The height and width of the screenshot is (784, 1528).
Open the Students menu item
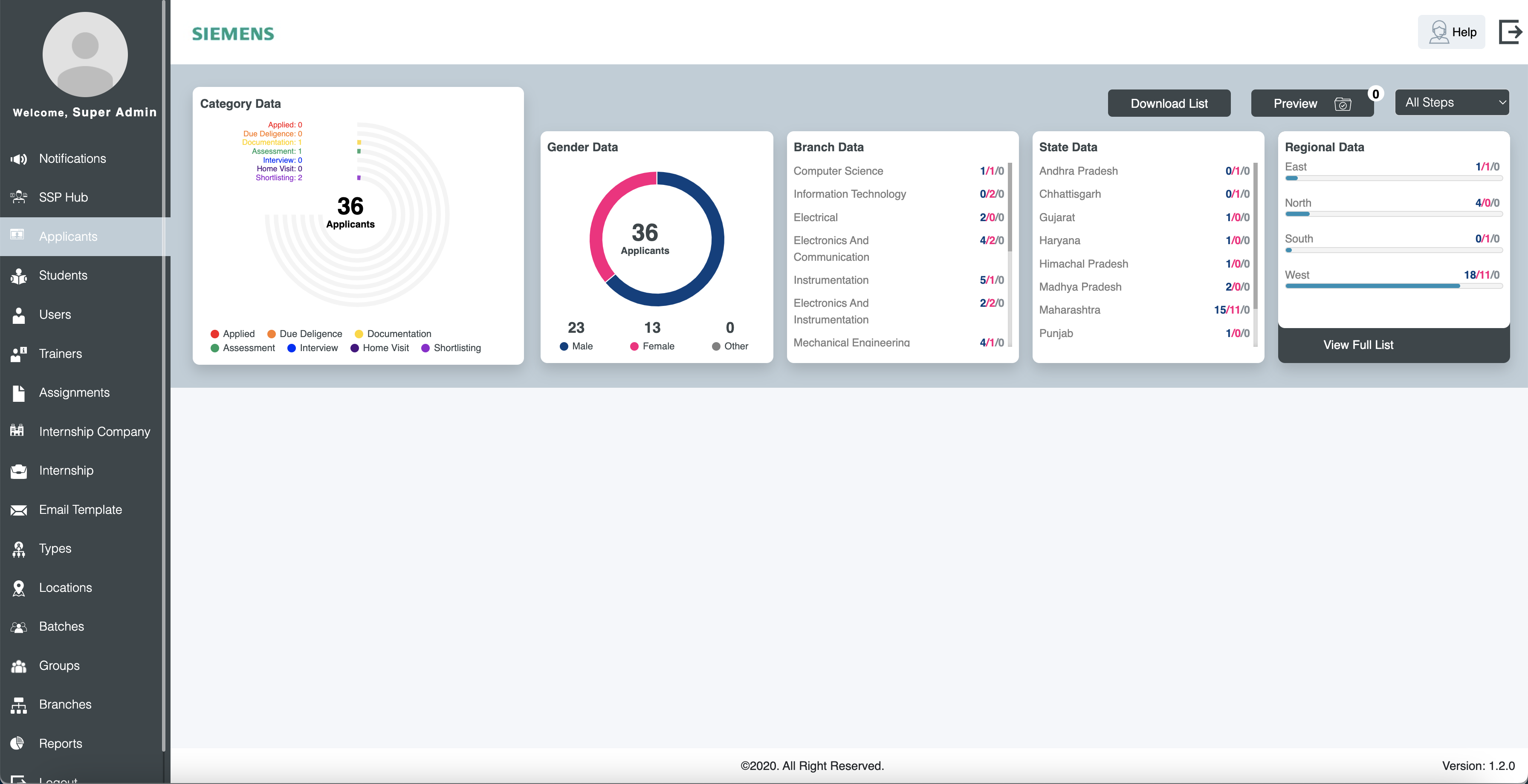[x=63, y=275]
